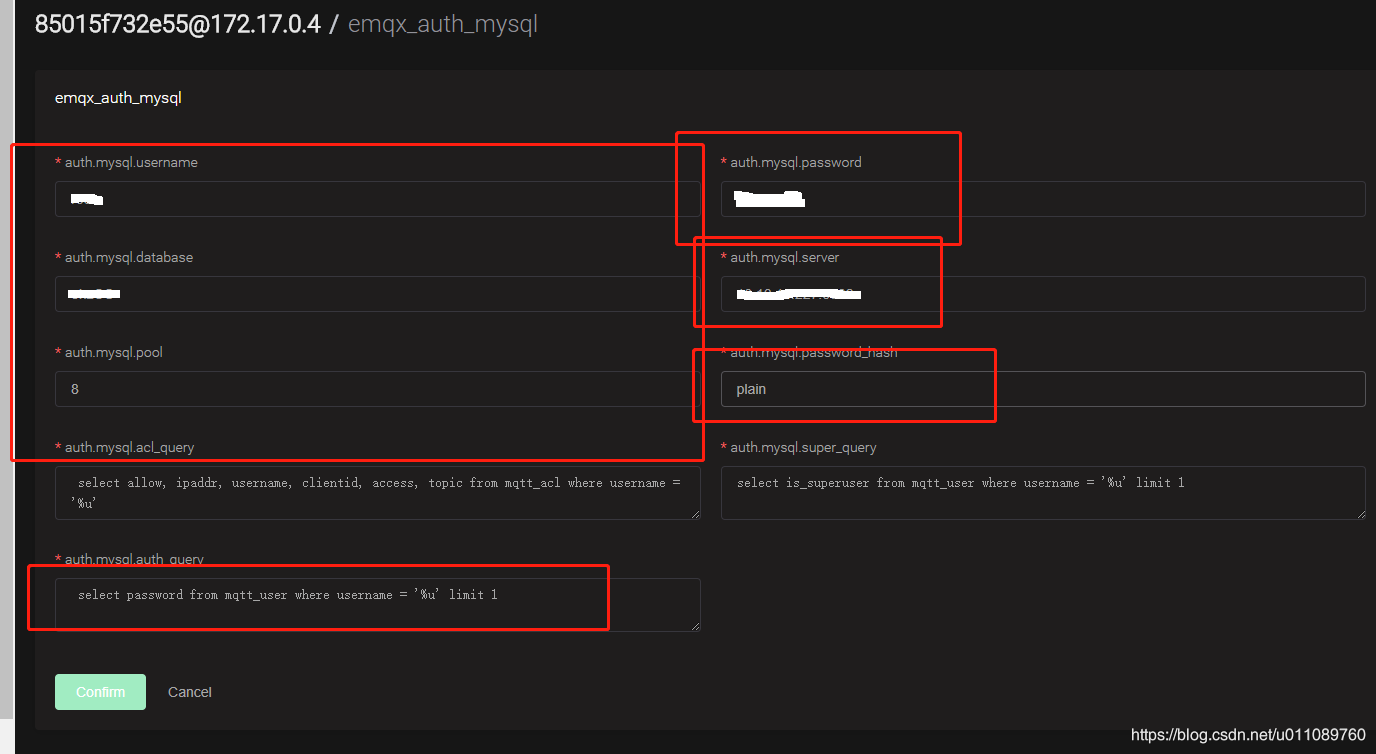
Task: Grab acl_query textarea resize handle
Action: 695,514
